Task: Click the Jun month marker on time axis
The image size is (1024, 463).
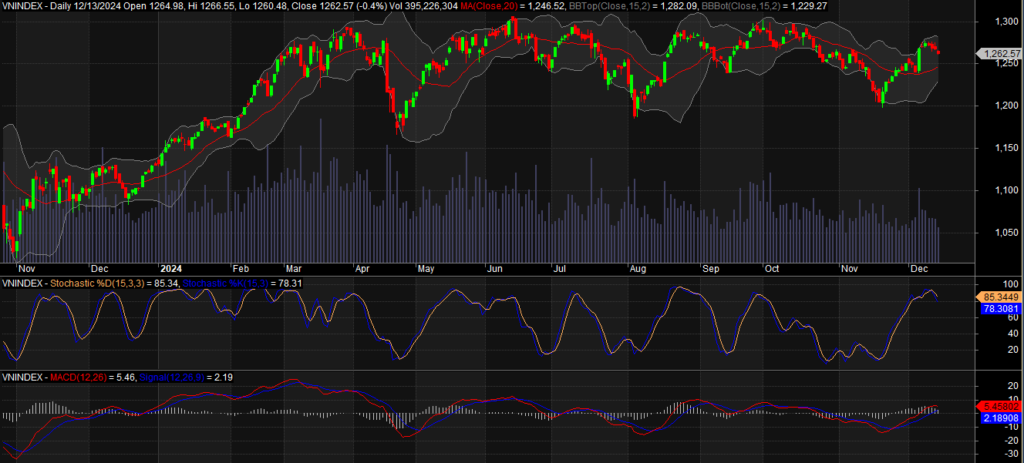Action: [x=494, y=269]
